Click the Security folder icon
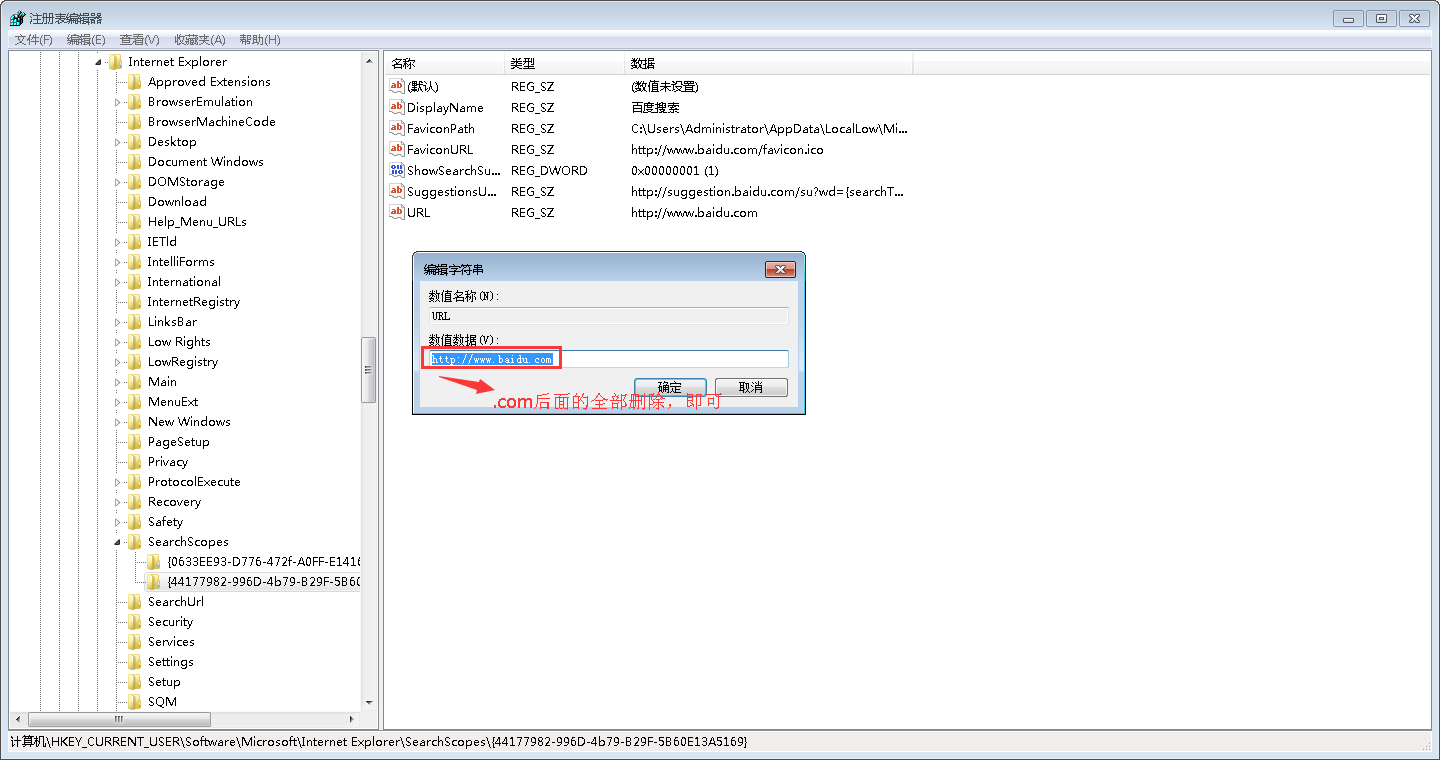Image resolution: width=1440 pixels, height=760 pixels. point(135,622)
